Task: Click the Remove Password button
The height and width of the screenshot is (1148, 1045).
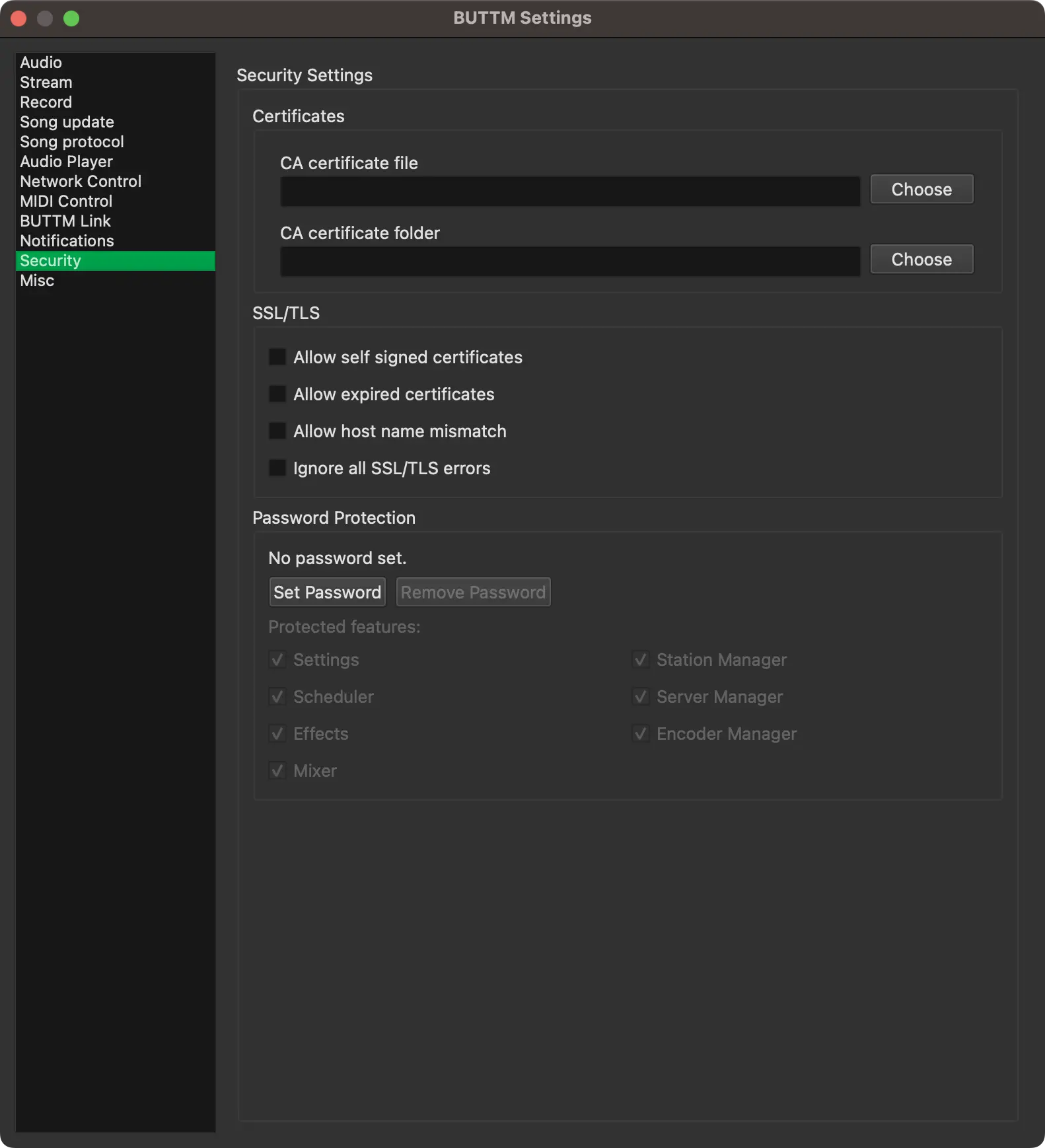Action: (x=473, y=592)
